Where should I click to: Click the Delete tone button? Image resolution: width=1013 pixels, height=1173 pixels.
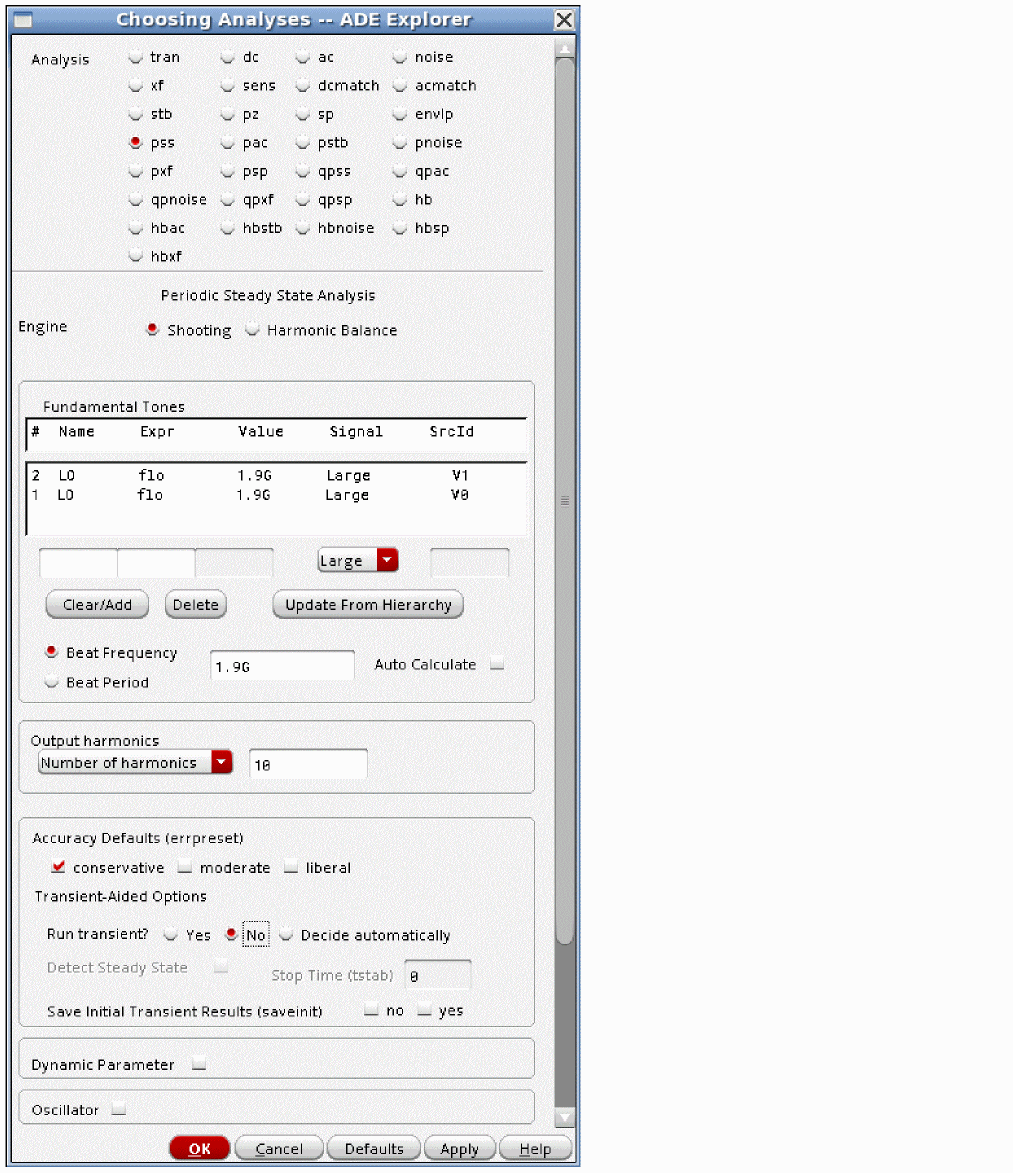click(195, 604)
